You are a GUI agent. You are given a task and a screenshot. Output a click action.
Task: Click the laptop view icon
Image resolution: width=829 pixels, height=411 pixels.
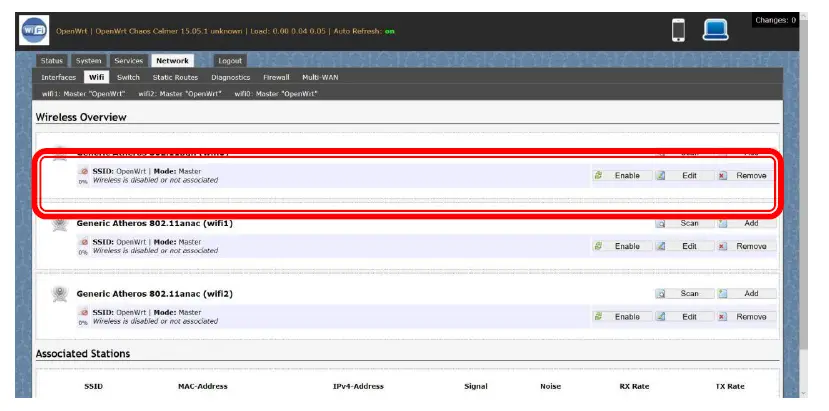point(715,30)
